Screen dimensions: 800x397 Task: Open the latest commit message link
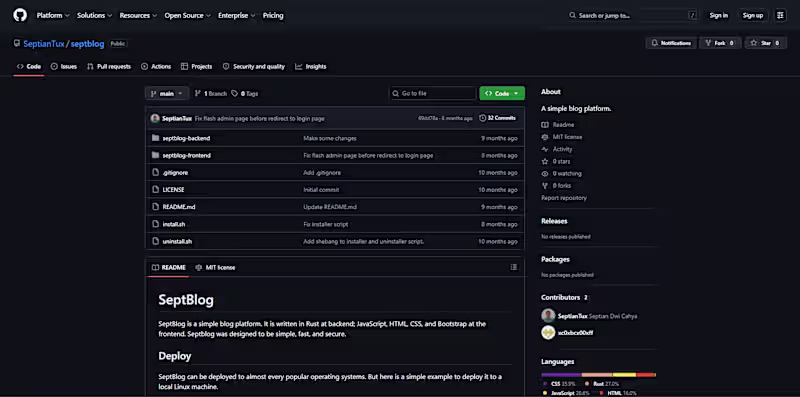click(260, 118)
